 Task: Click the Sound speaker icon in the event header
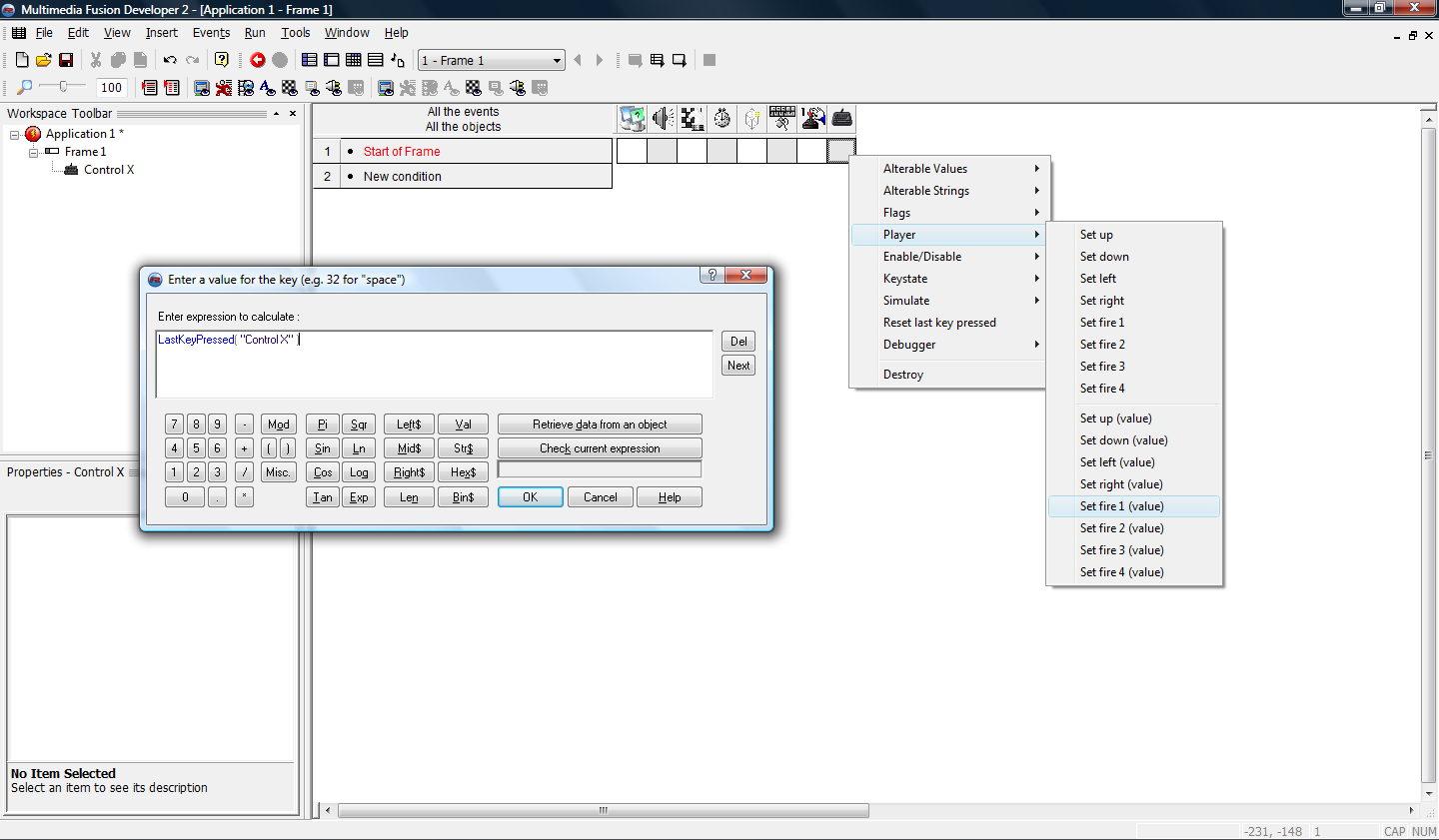click(662, 118)
